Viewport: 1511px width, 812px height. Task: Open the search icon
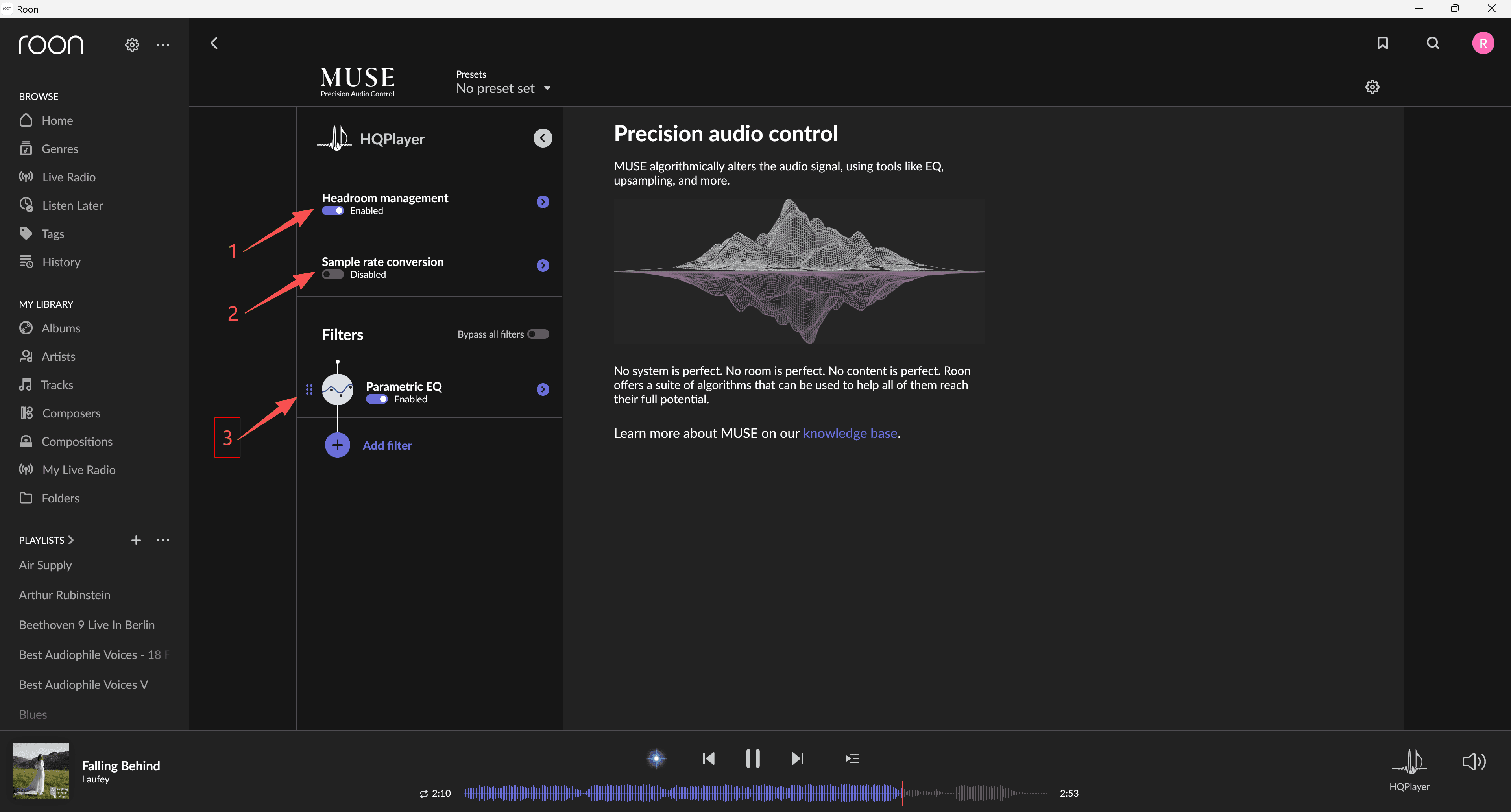click(x=1433, y=43)
